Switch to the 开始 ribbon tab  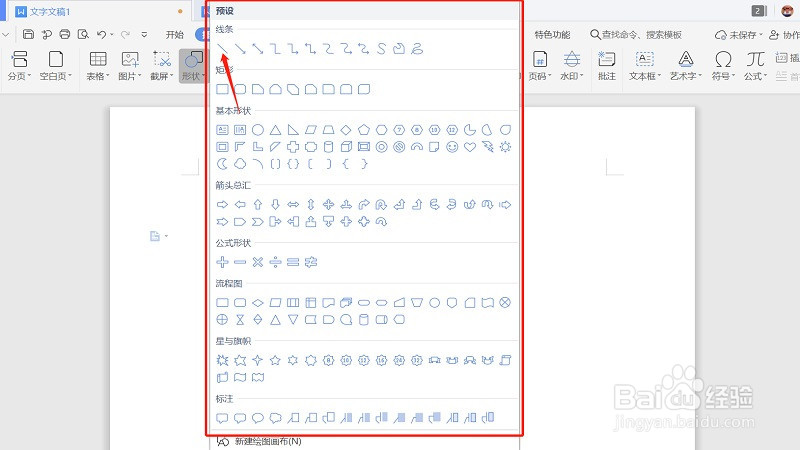pos(174,35)
